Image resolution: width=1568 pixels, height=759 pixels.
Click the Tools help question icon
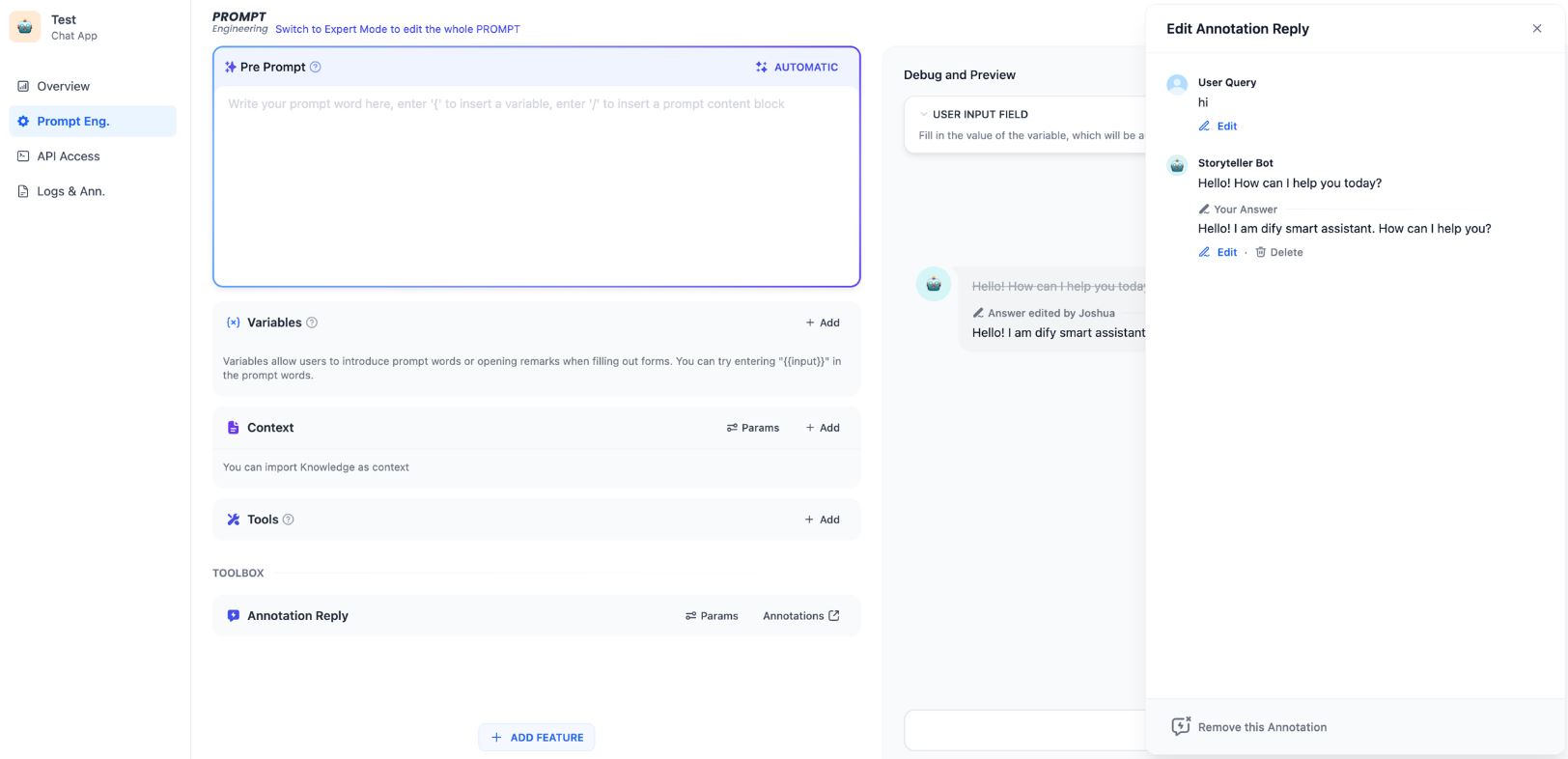pyautogui.click(x=288, y=520)
